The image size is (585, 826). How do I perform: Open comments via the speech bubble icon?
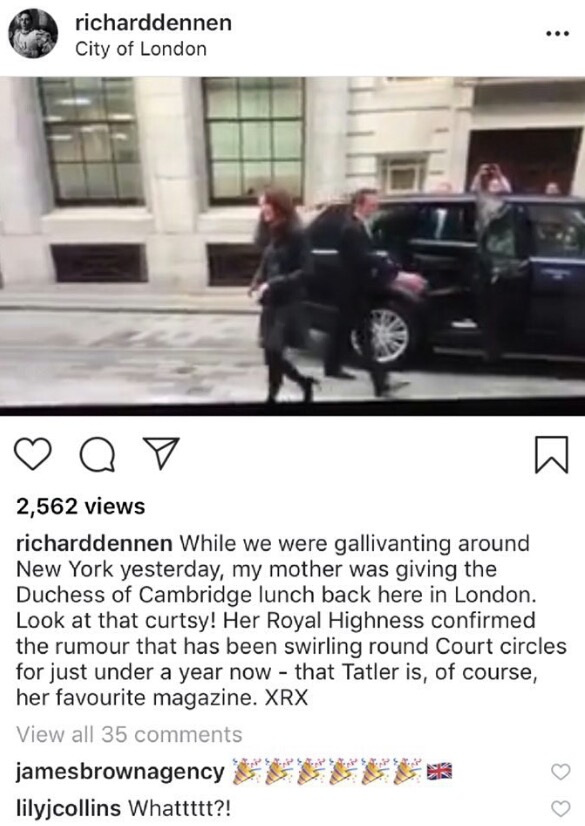98,454
